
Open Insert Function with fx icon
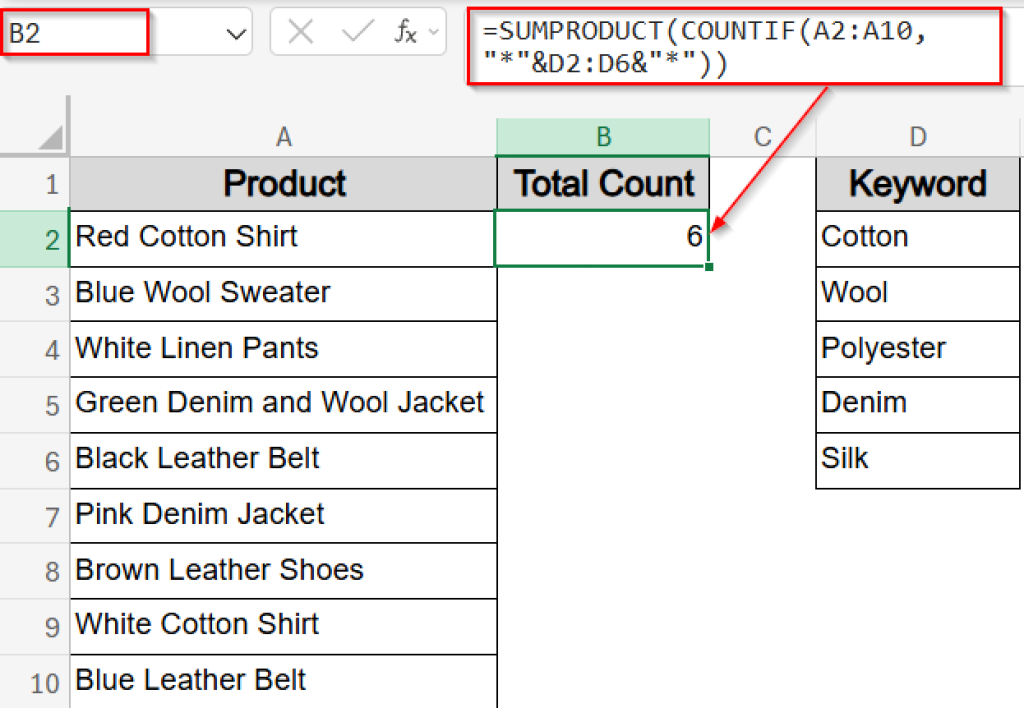[405, 33]
